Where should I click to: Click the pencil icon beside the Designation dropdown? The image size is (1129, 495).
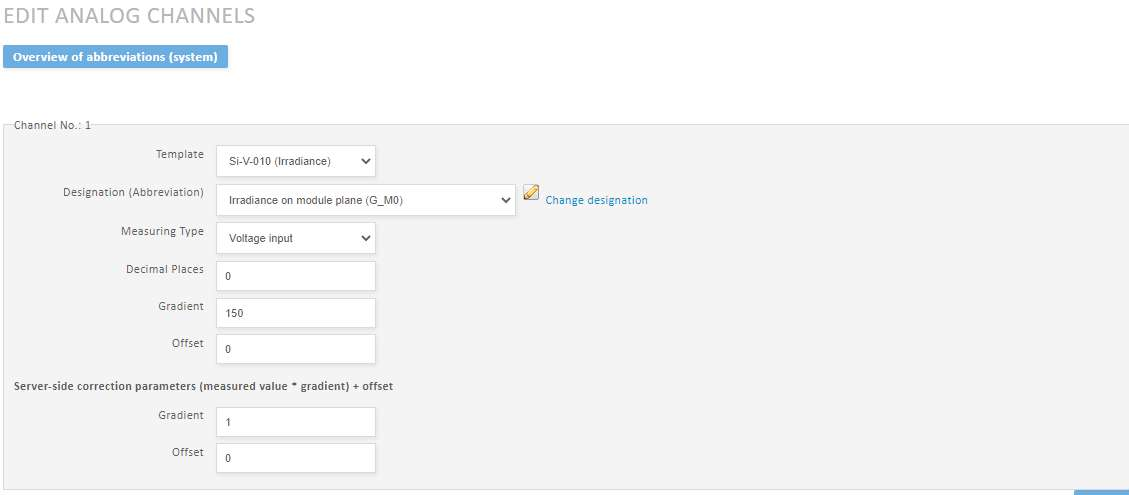[x=531, y=193]
